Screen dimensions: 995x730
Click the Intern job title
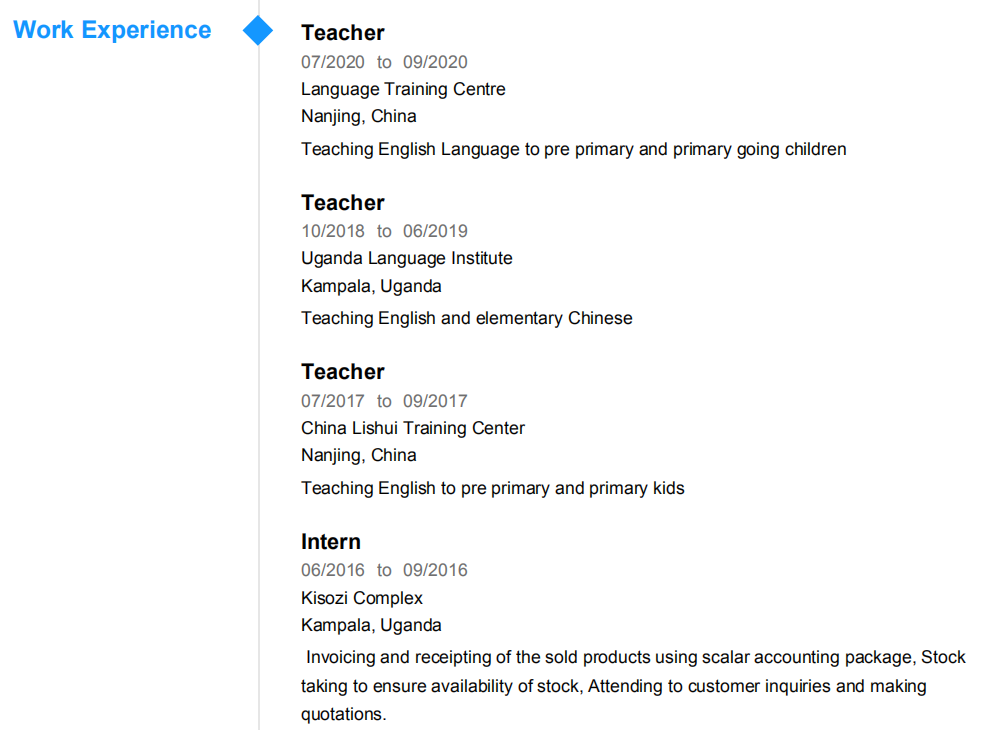point(330,542)
